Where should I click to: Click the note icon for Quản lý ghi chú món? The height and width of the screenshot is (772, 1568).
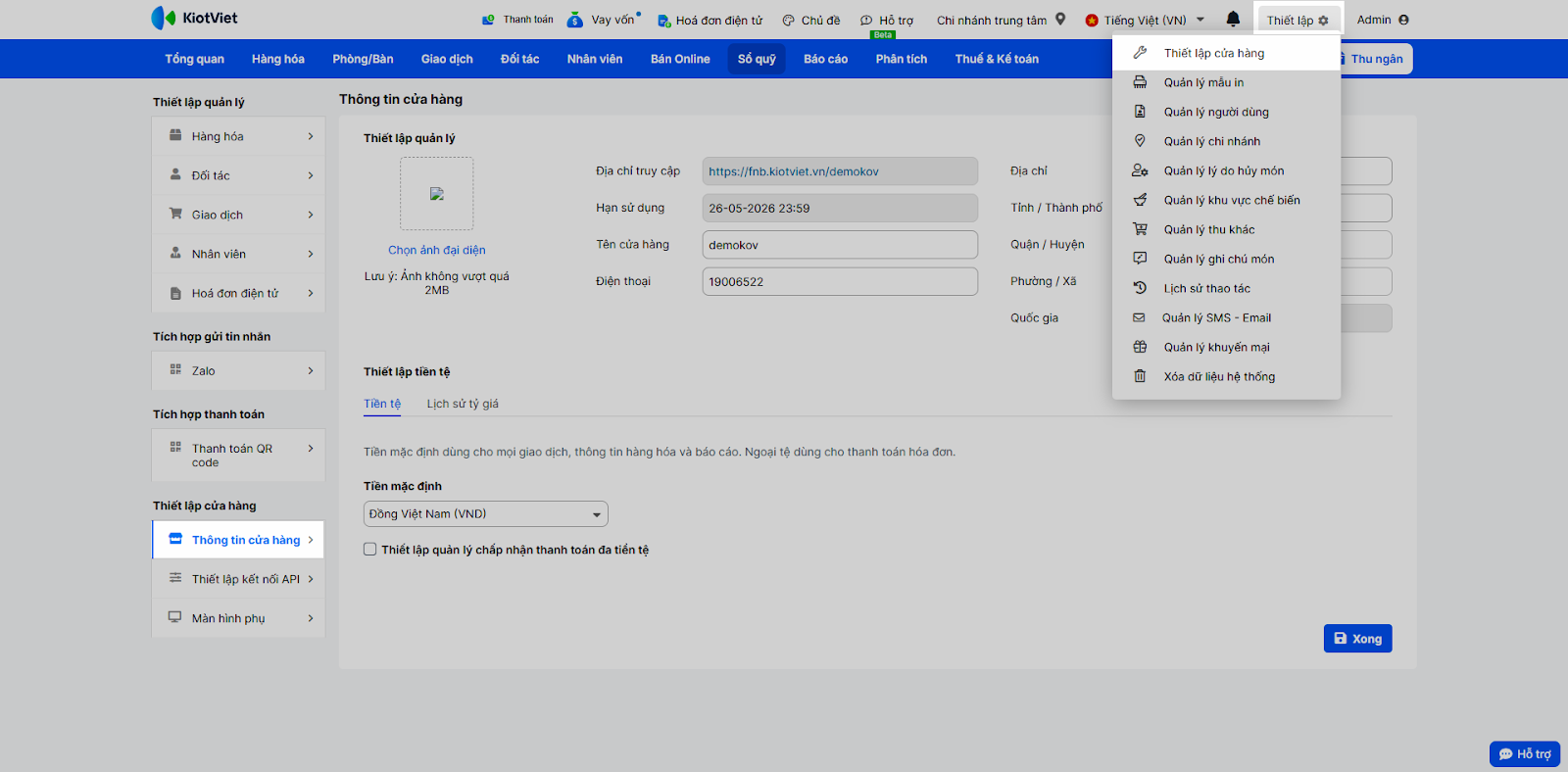[1140, 259]
